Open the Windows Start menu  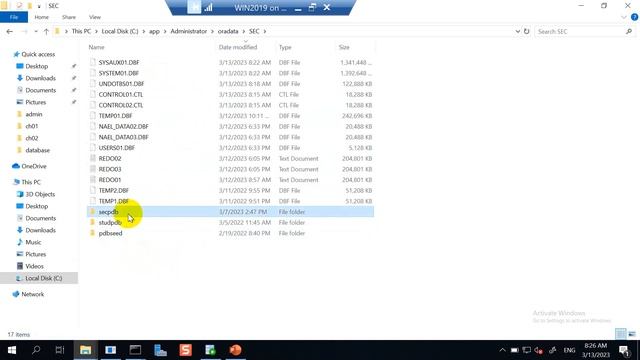pos(11,350)
